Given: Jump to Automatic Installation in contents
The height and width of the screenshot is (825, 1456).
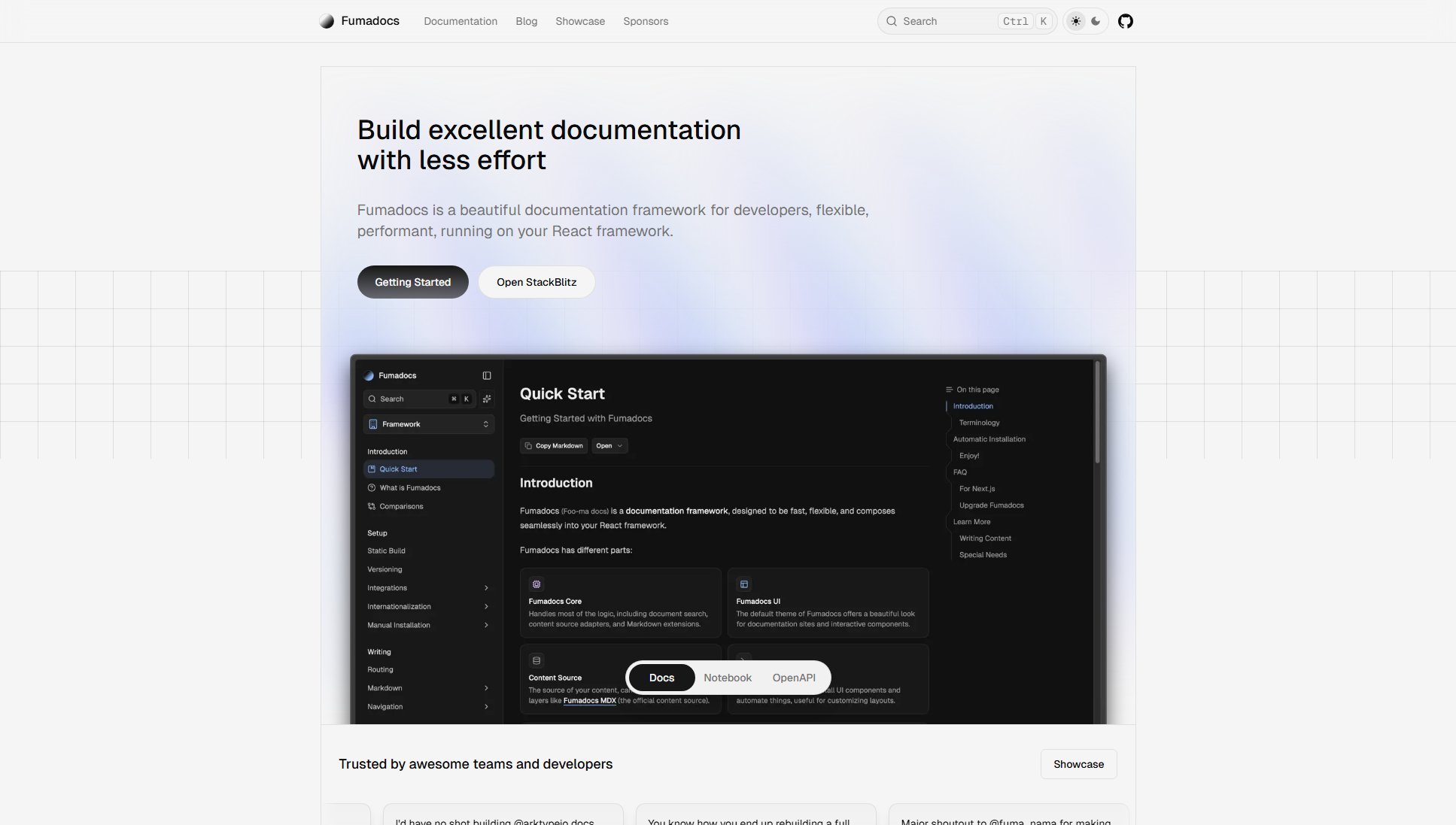Looking at the screenshot, I should tap(989, 439).
